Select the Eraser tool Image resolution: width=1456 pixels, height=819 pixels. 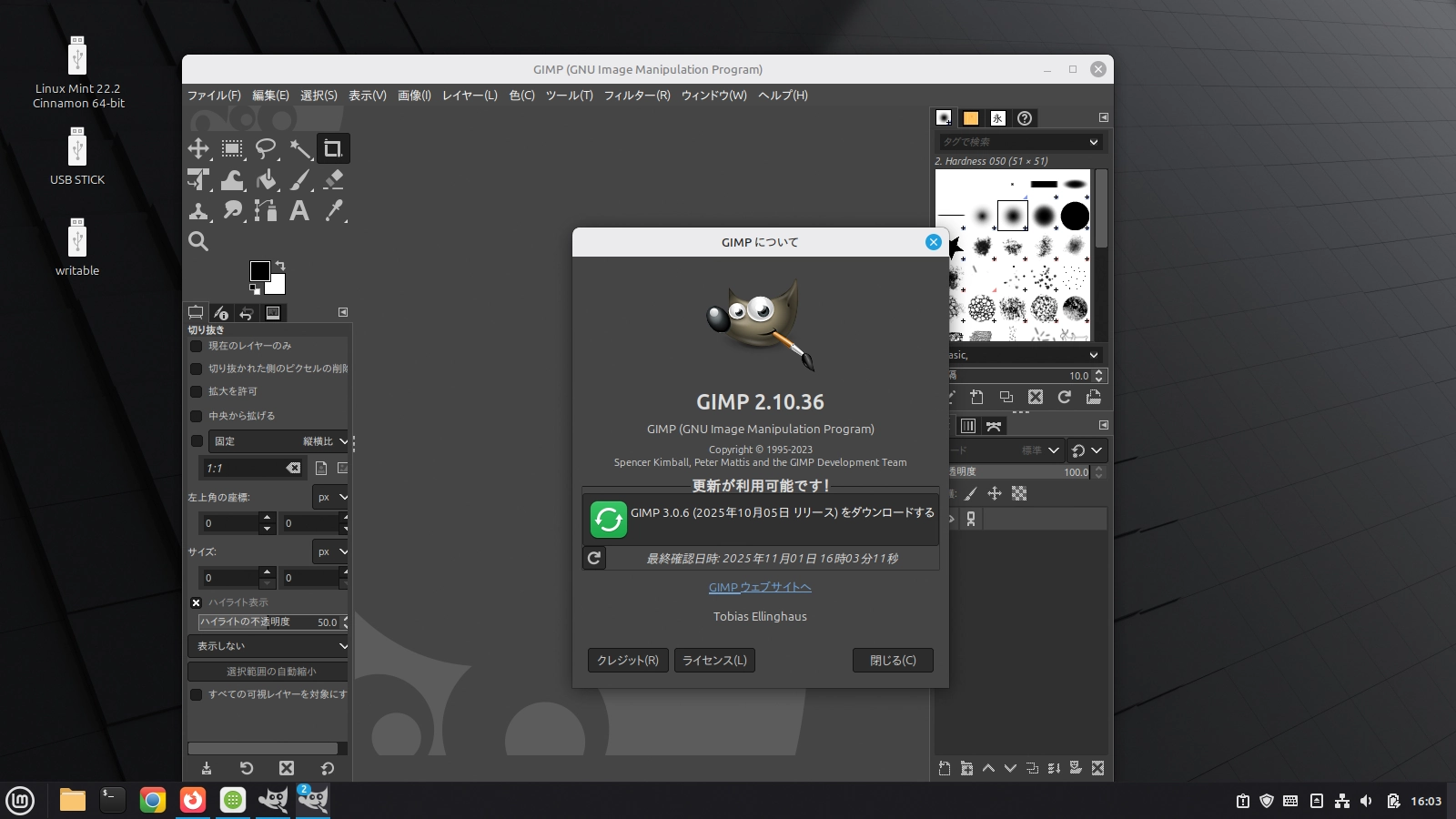tap(333, 180)
